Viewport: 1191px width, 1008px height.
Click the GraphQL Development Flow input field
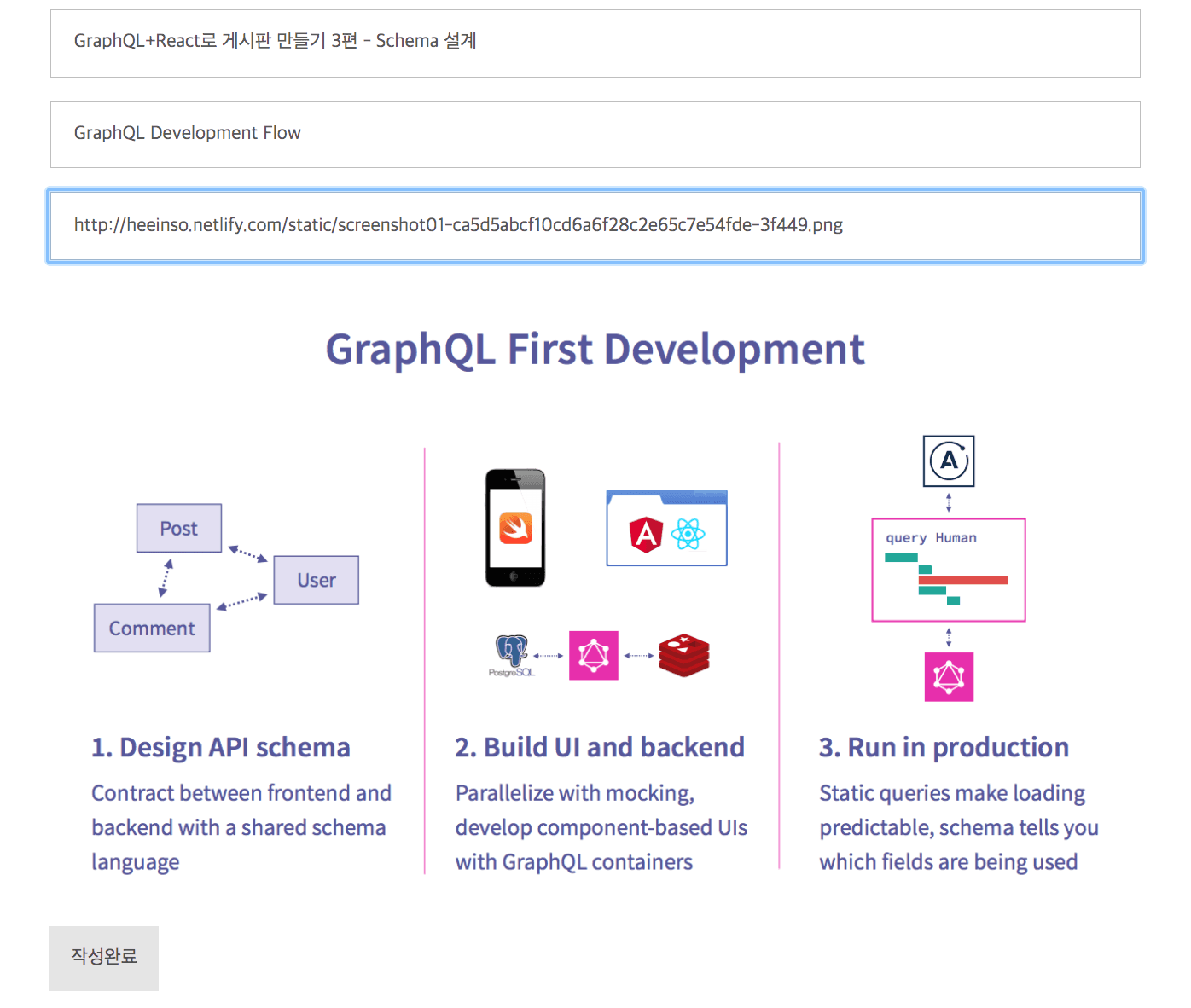[x=595, y=134]
